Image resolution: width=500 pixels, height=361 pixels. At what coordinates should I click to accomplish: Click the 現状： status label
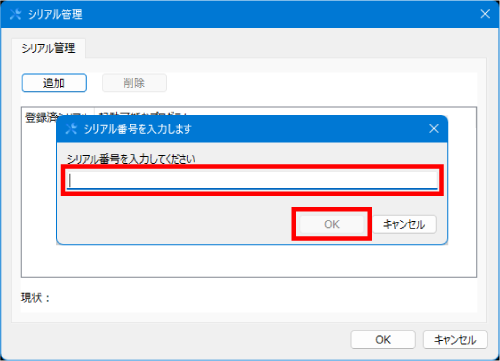coord(36,298)
